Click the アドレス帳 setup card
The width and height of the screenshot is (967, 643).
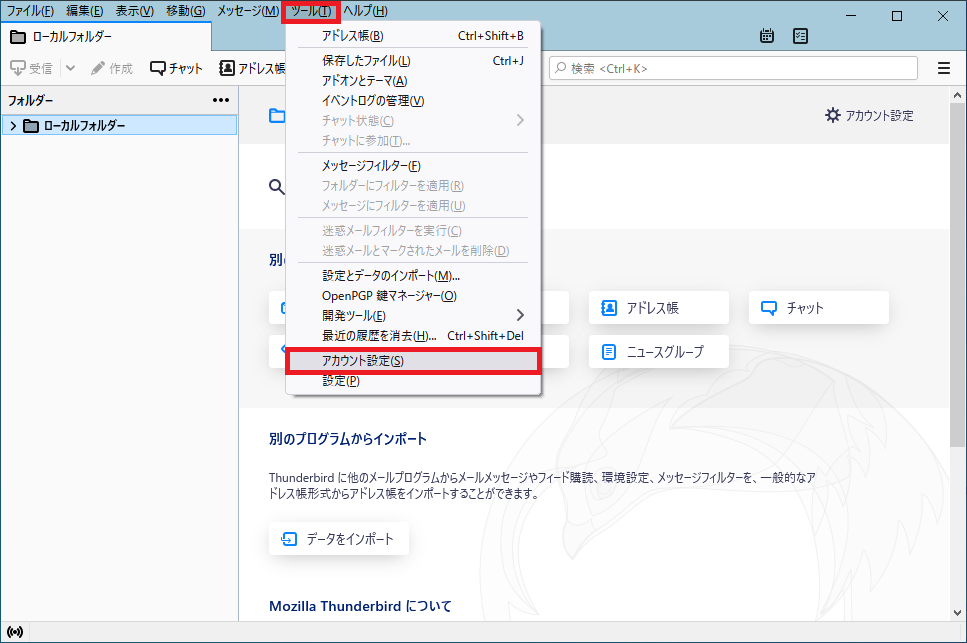659,308
